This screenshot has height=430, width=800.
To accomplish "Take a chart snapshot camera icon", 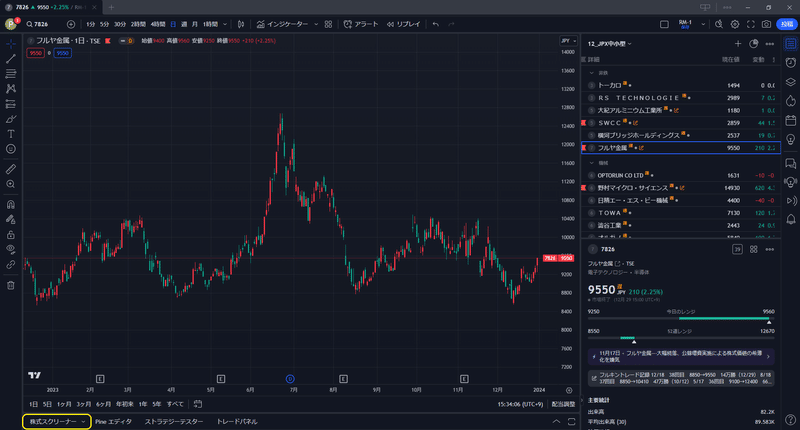I will (x=766, y=24).
